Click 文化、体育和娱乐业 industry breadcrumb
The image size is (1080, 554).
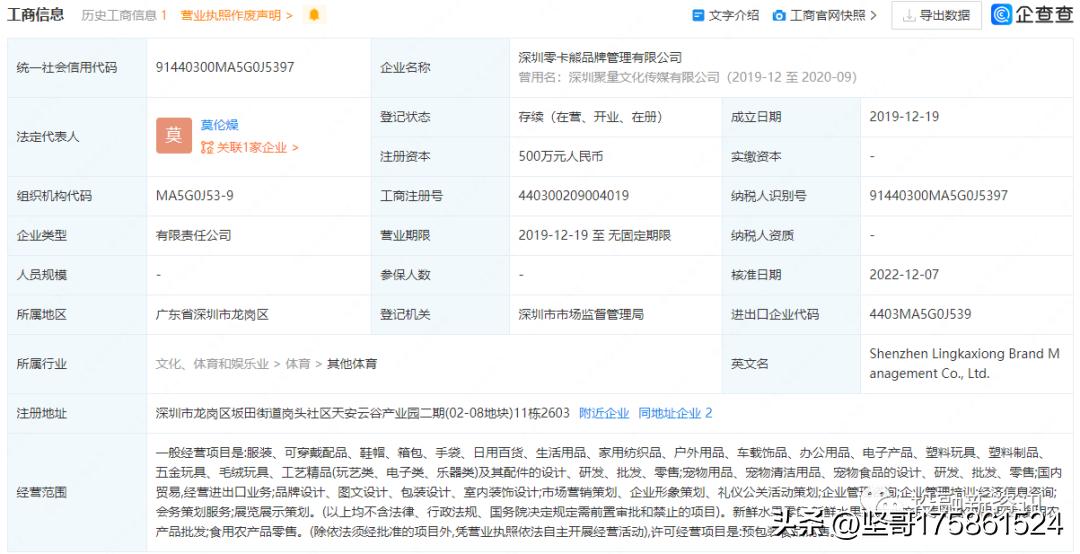pos(212,364)
